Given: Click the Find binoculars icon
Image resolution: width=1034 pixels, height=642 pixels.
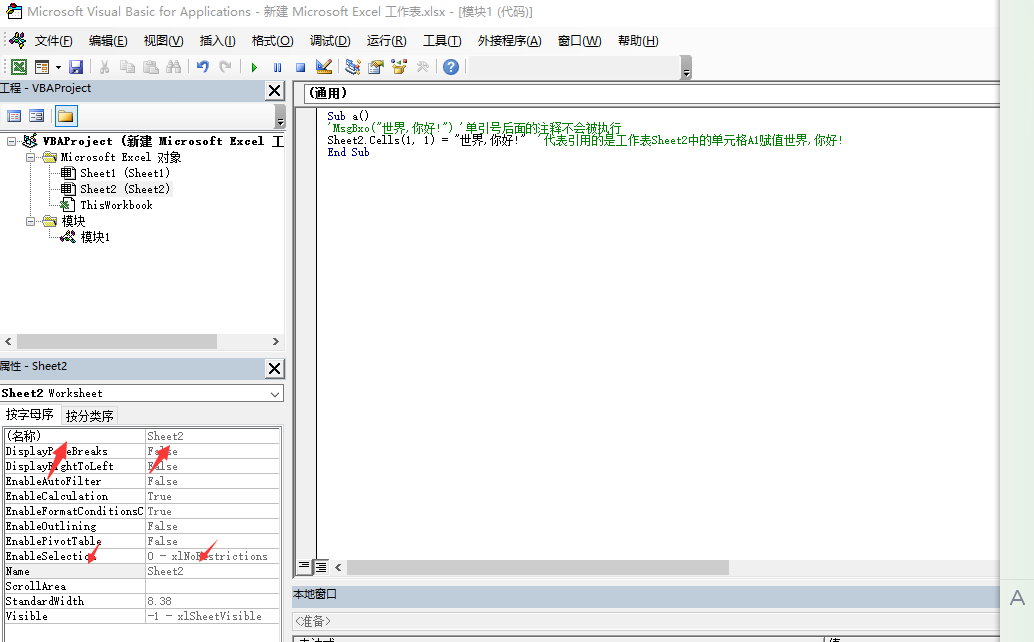Looking at the screenshot, I should click(173, 67).
